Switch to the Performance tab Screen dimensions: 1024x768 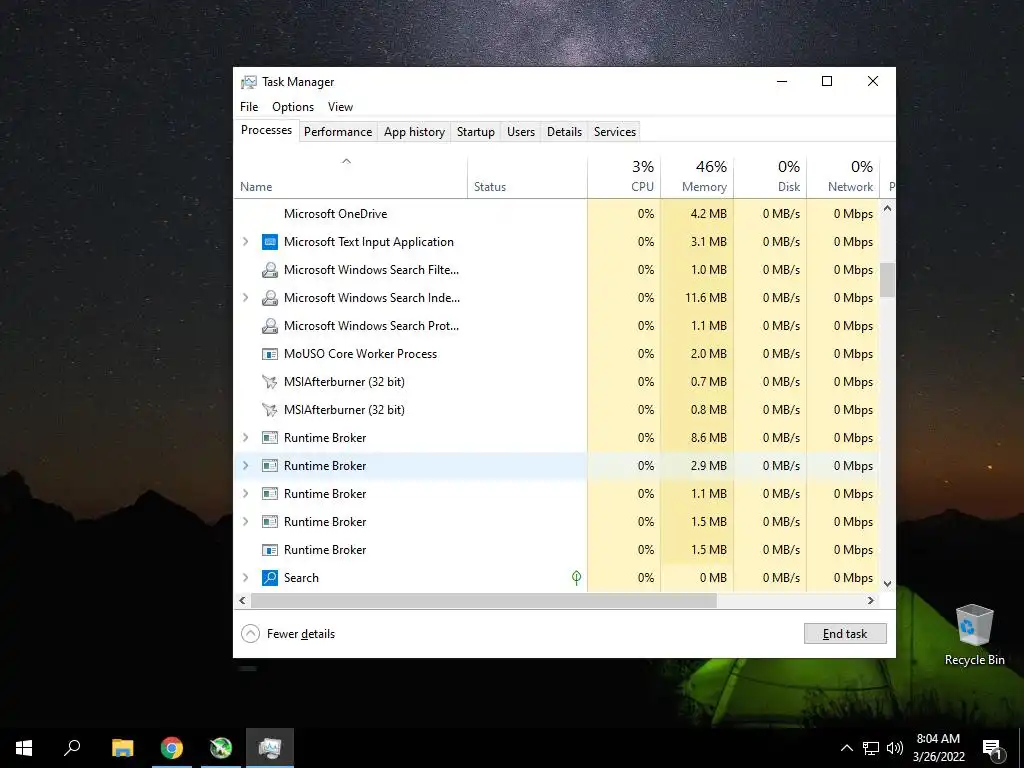pos(338,132)
